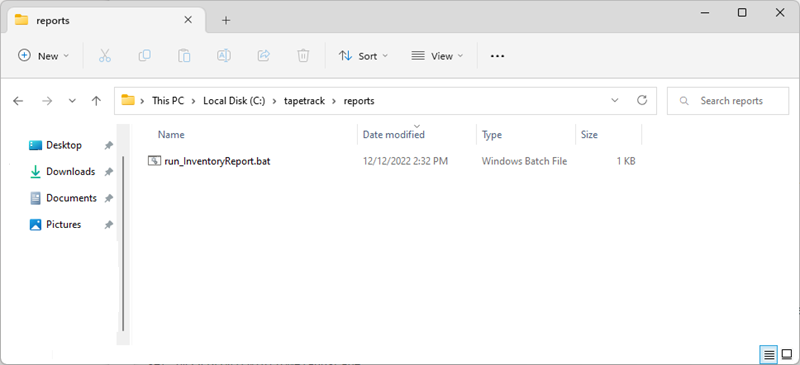This screenshot has height=365, width=800.
Task: Go up one folder level arrow
Action: pos(96,101)
